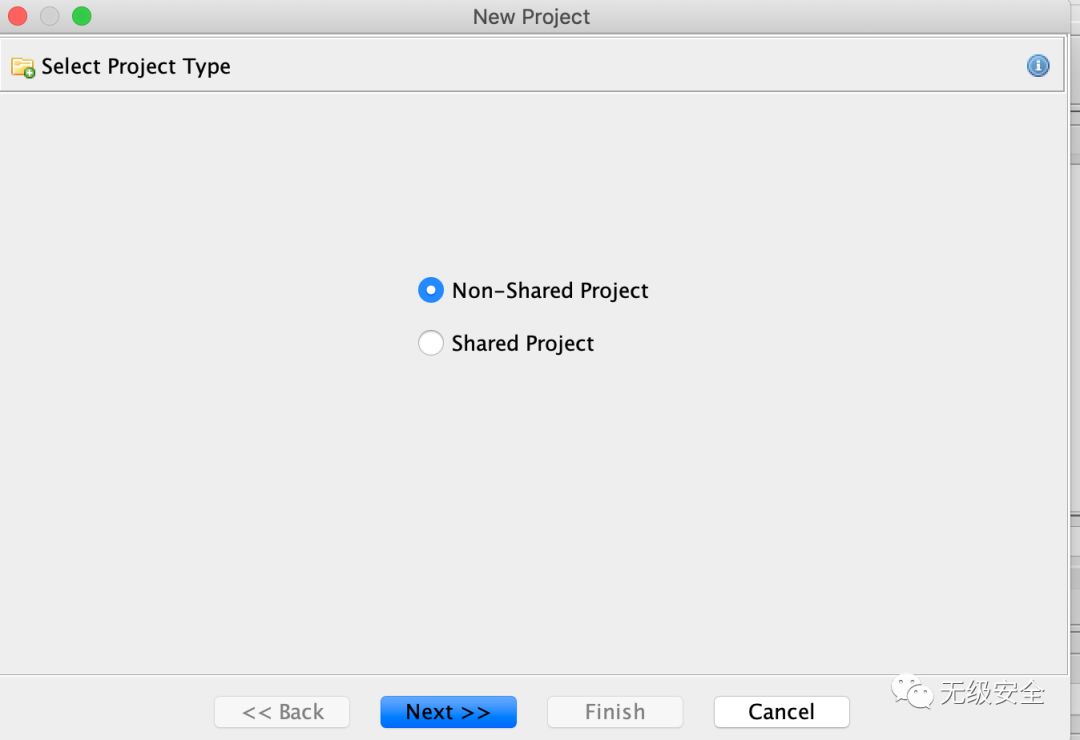The height and width of the screenshot is (740, 1080).
Task: Click the 无级安全 watermark text
Action: [x=993, y=692]
